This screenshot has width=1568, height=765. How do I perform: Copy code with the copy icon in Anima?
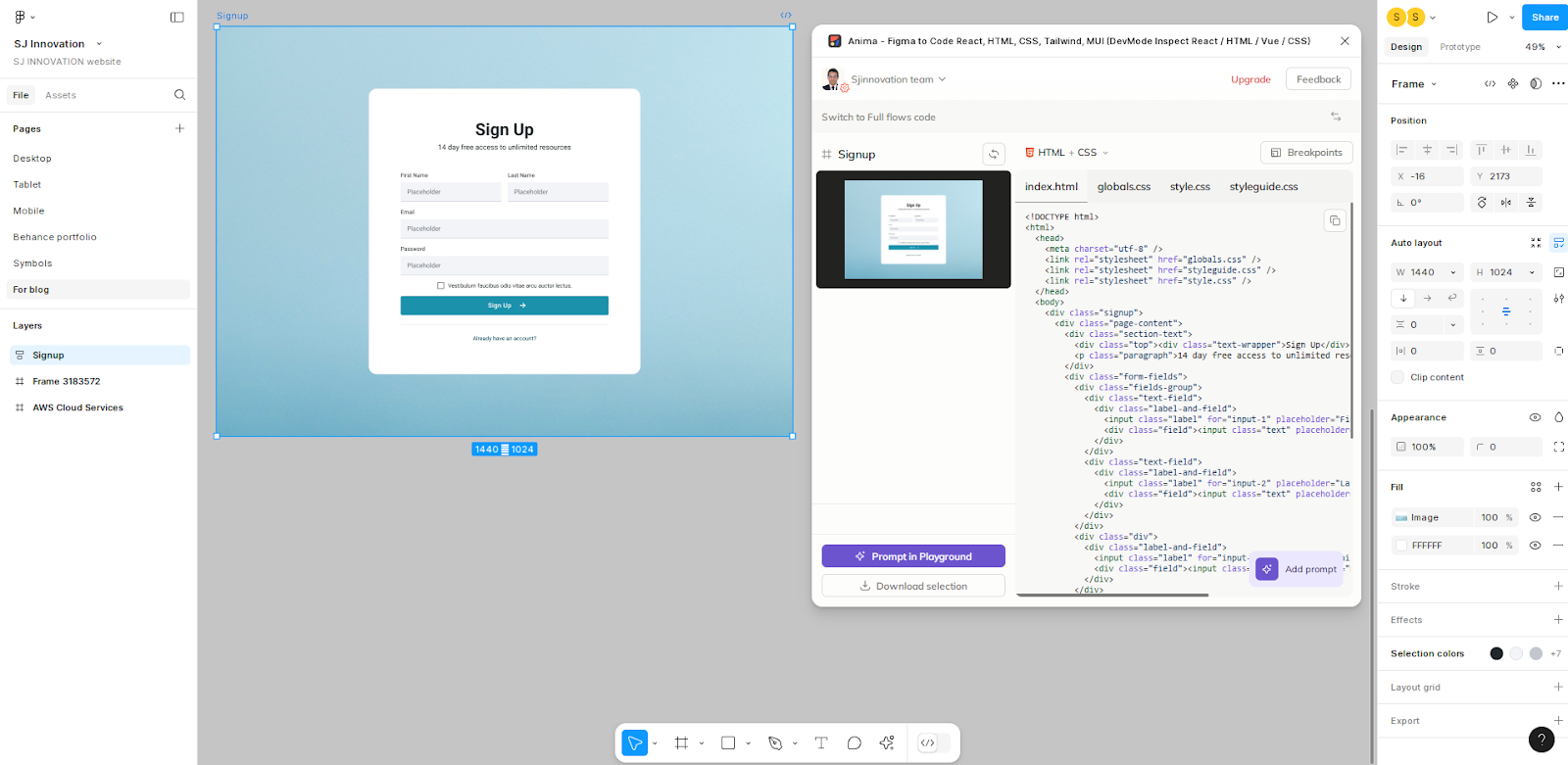tap(1335, 221)
